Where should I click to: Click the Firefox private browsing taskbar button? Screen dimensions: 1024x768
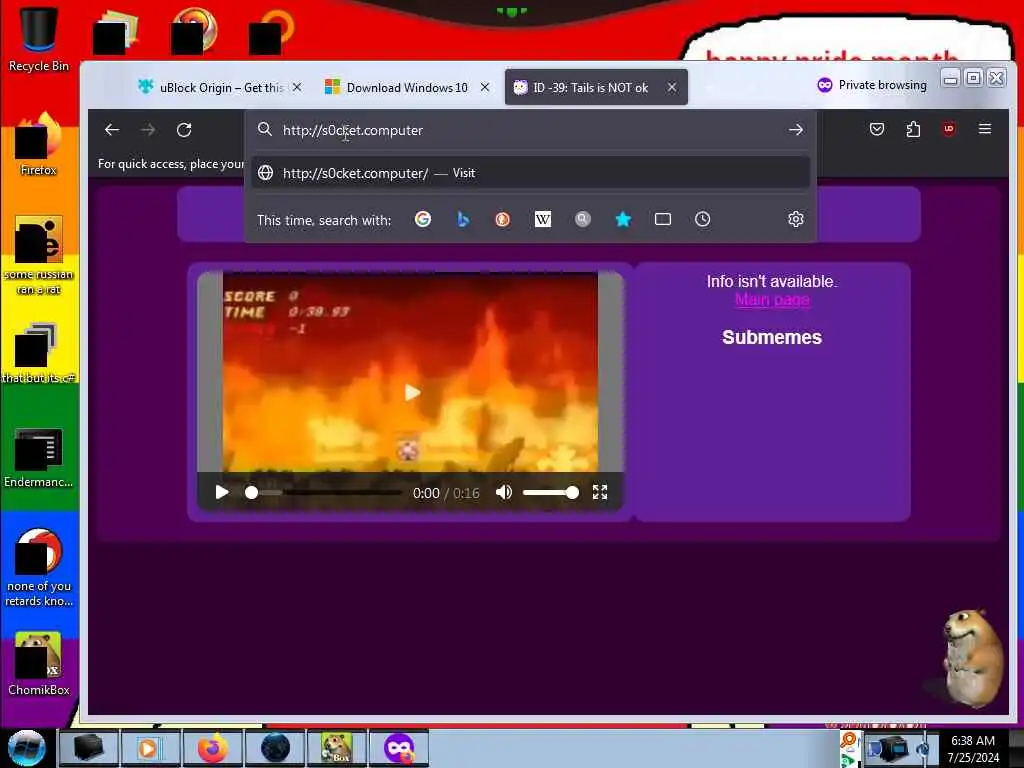coord(399,748)
